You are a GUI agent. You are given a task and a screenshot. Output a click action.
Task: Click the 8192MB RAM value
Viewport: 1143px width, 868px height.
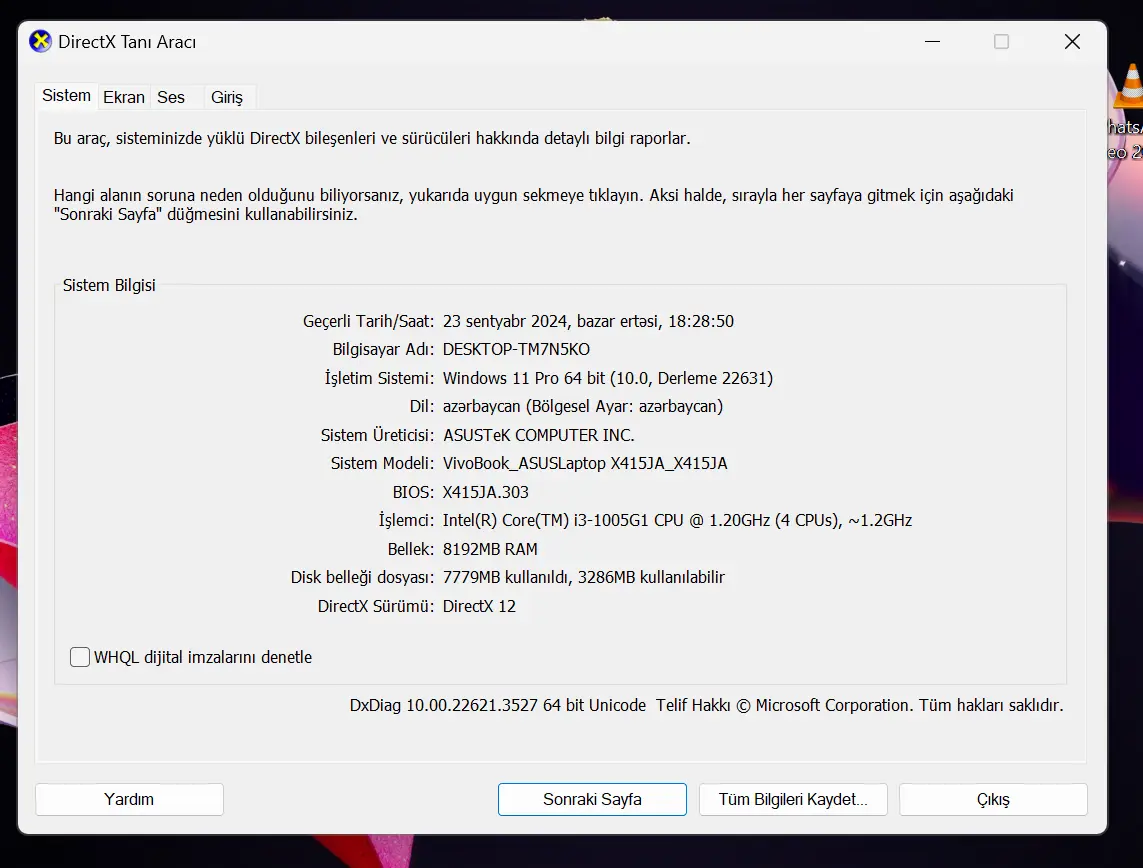click(x=490, y=549)
